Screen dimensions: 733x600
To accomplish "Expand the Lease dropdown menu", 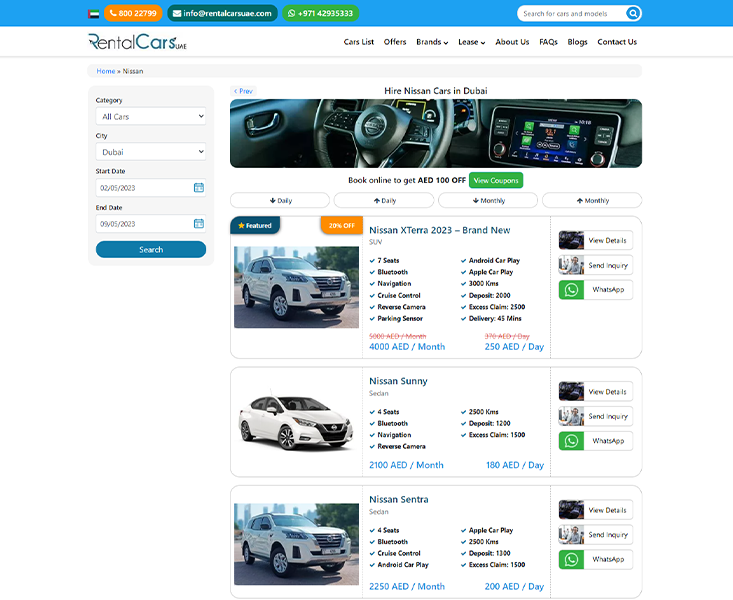I will 471,42.
